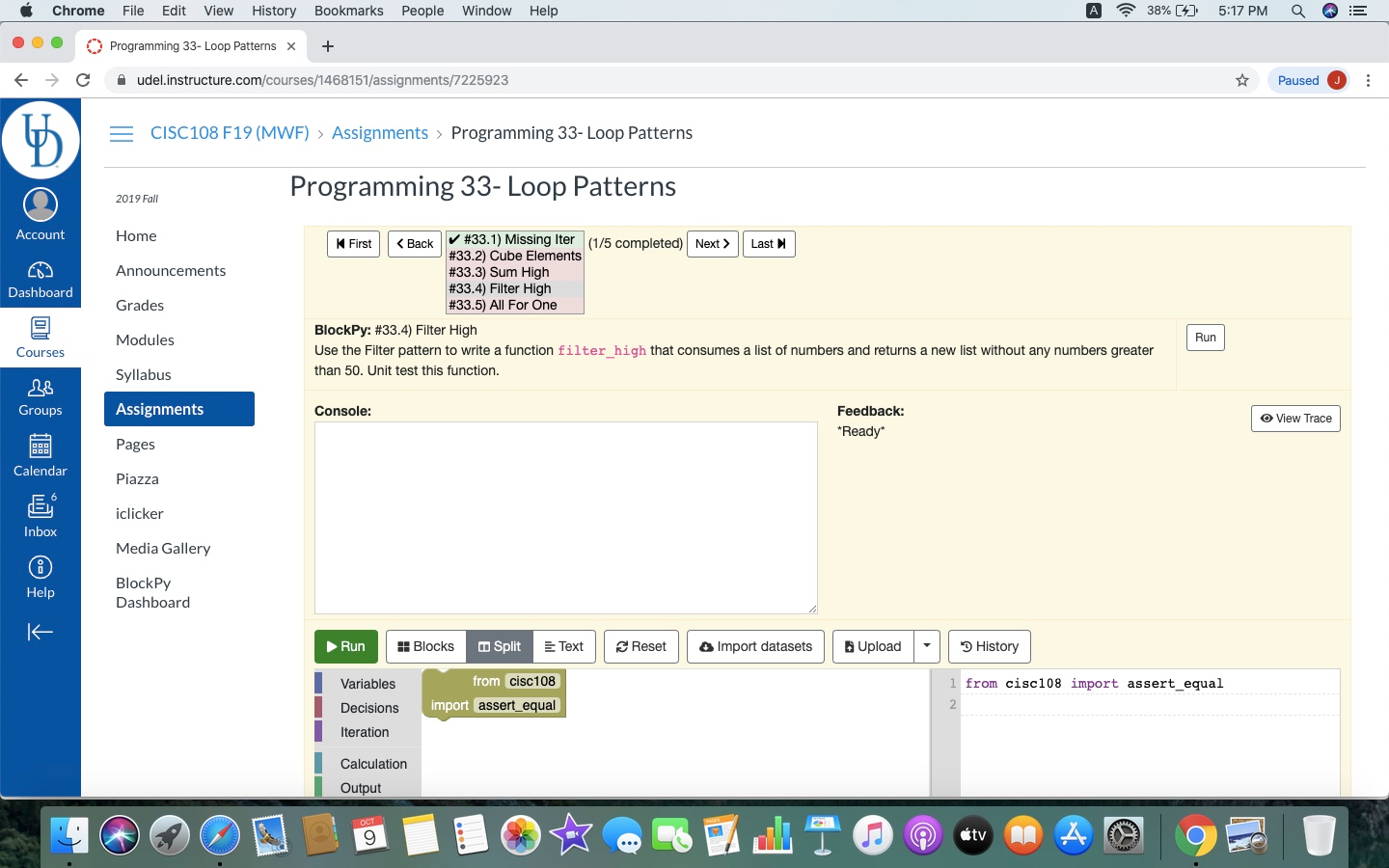
Task: Open the Iteration block category
Action: (364, 732)
